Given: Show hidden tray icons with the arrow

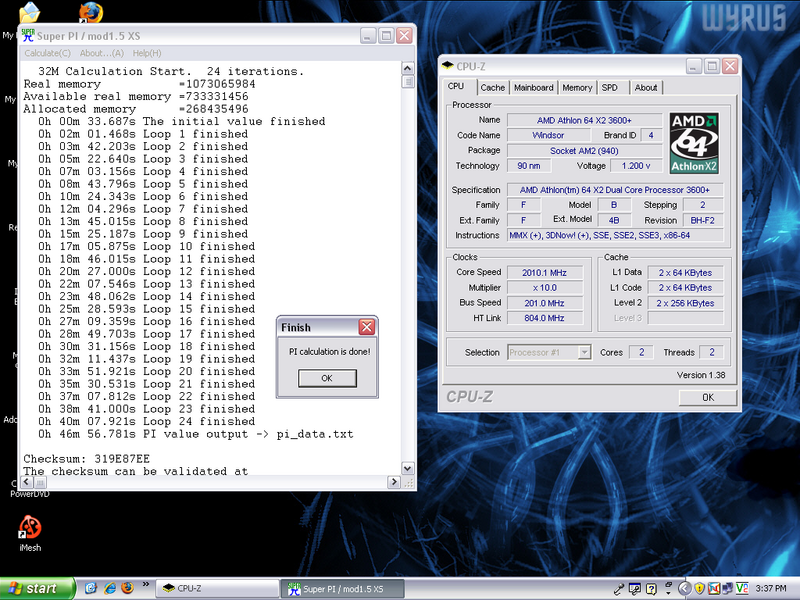Looking at the screenshot, I should [x=684, y=589].
